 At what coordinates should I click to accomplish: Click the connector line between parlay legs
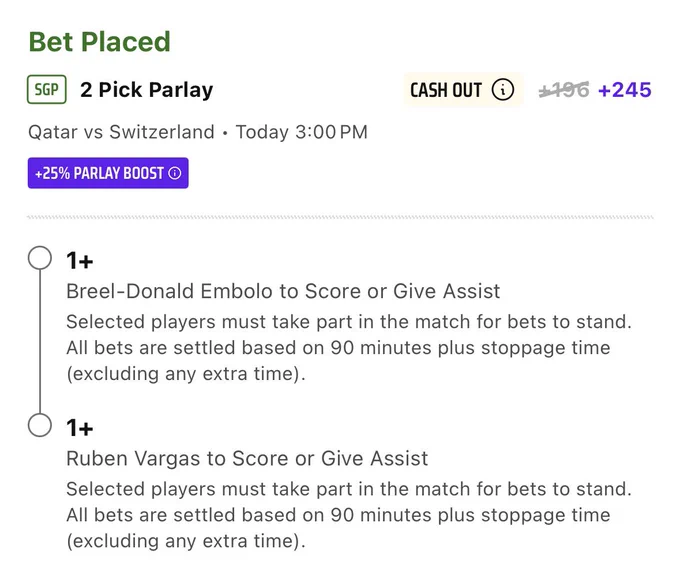(x=40, y=341)
